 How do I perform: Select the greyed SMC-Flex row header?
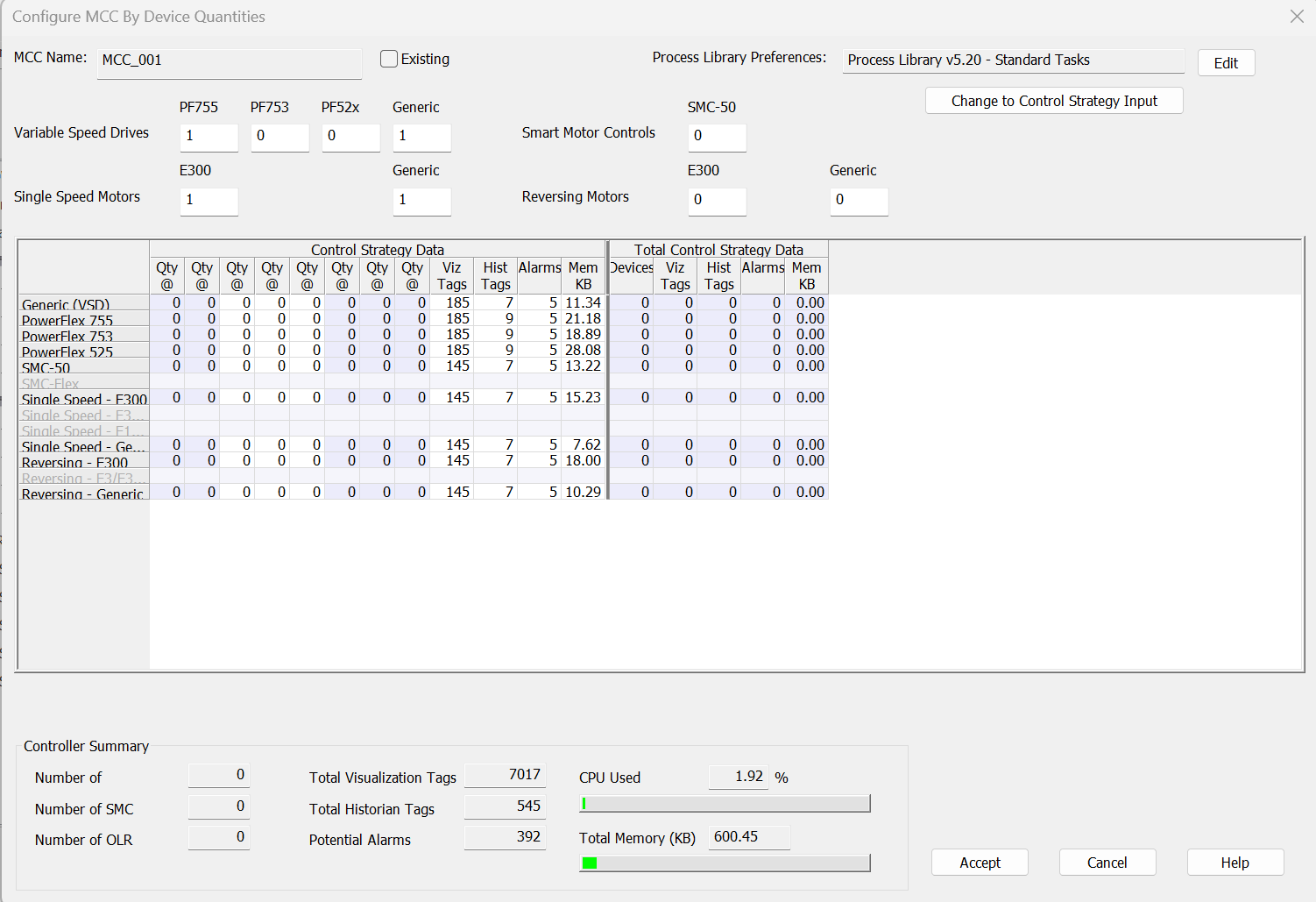[x=84, y=382]
